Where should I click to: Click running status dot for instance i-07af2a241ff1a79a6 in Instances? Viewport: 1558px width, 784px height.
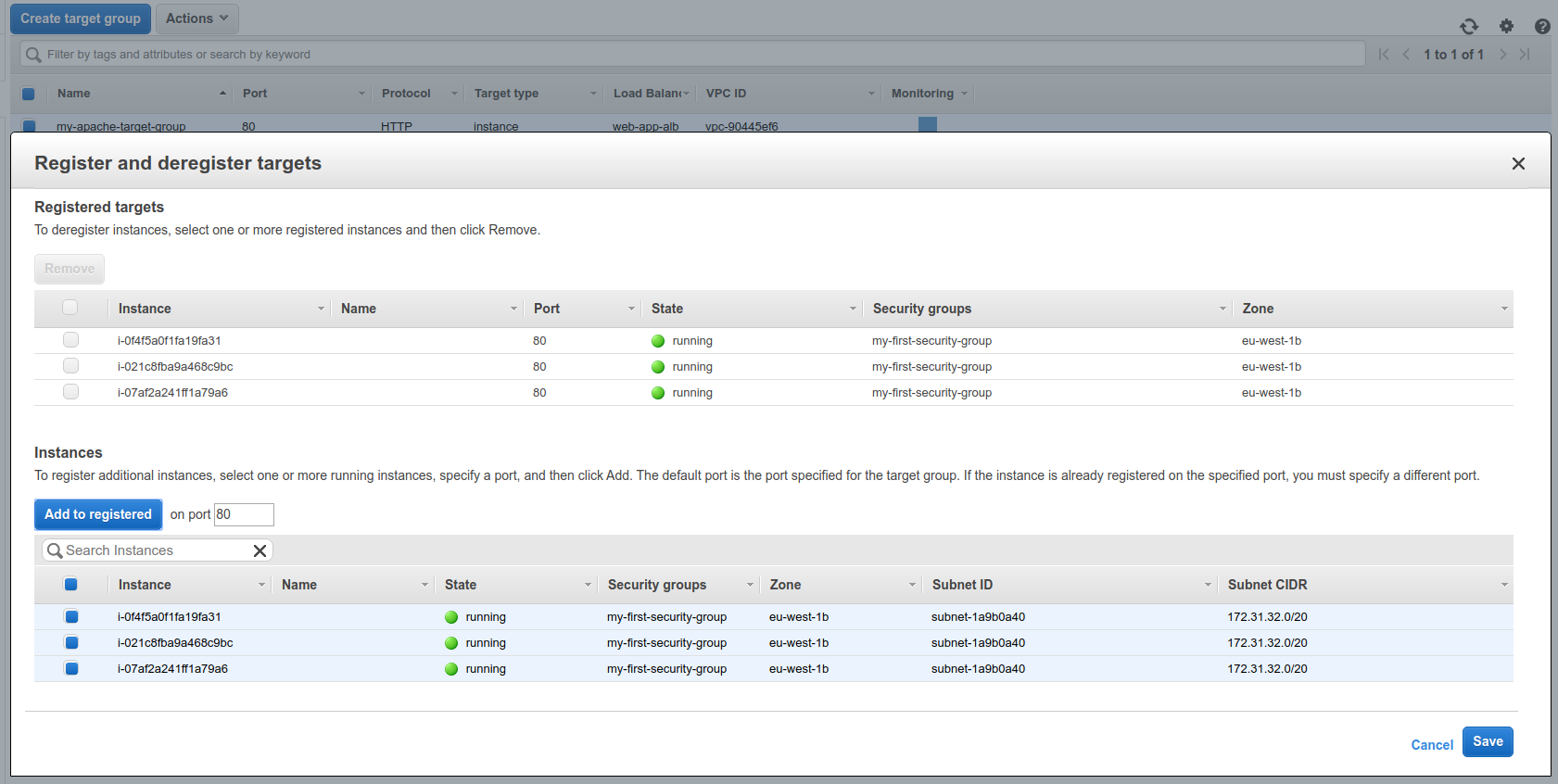pyautogui.click(x=451, y=669)
